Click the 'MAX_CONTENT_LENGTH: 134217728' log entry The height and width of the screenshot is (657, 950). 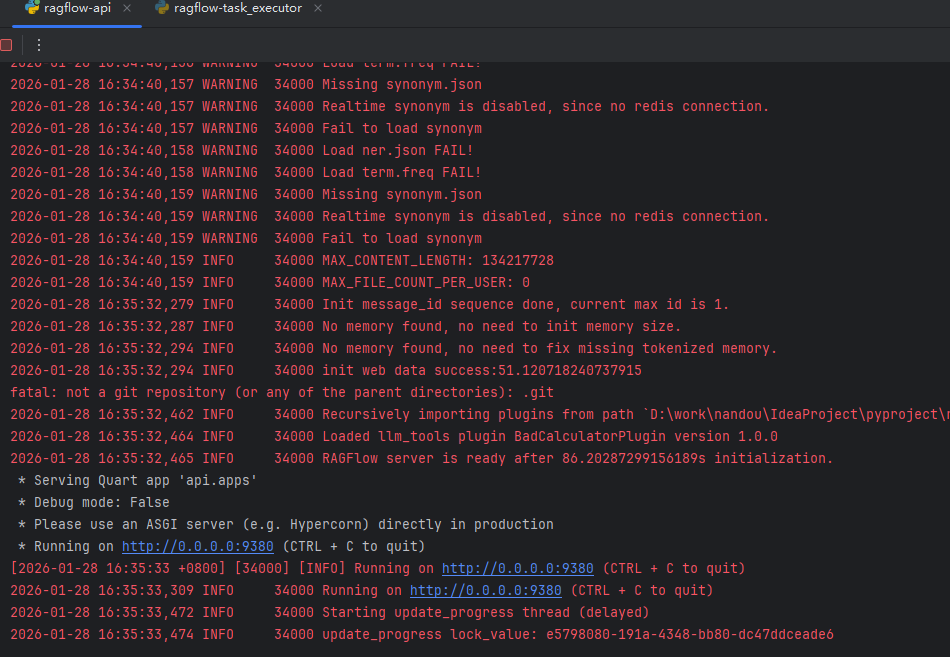click(282, 260)
